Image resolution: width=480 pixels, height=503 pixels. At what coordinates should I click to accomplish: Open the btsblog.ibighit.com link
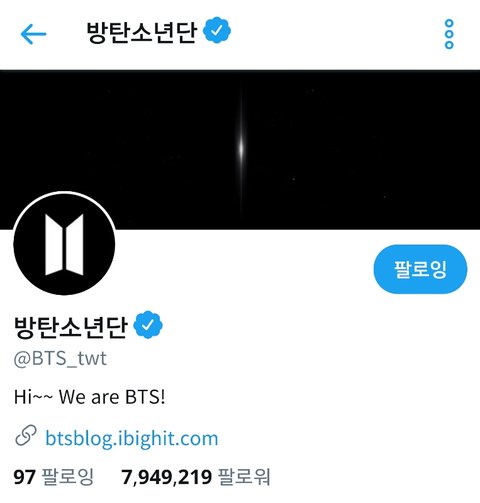pyautogui.click(x=131, y=439)
